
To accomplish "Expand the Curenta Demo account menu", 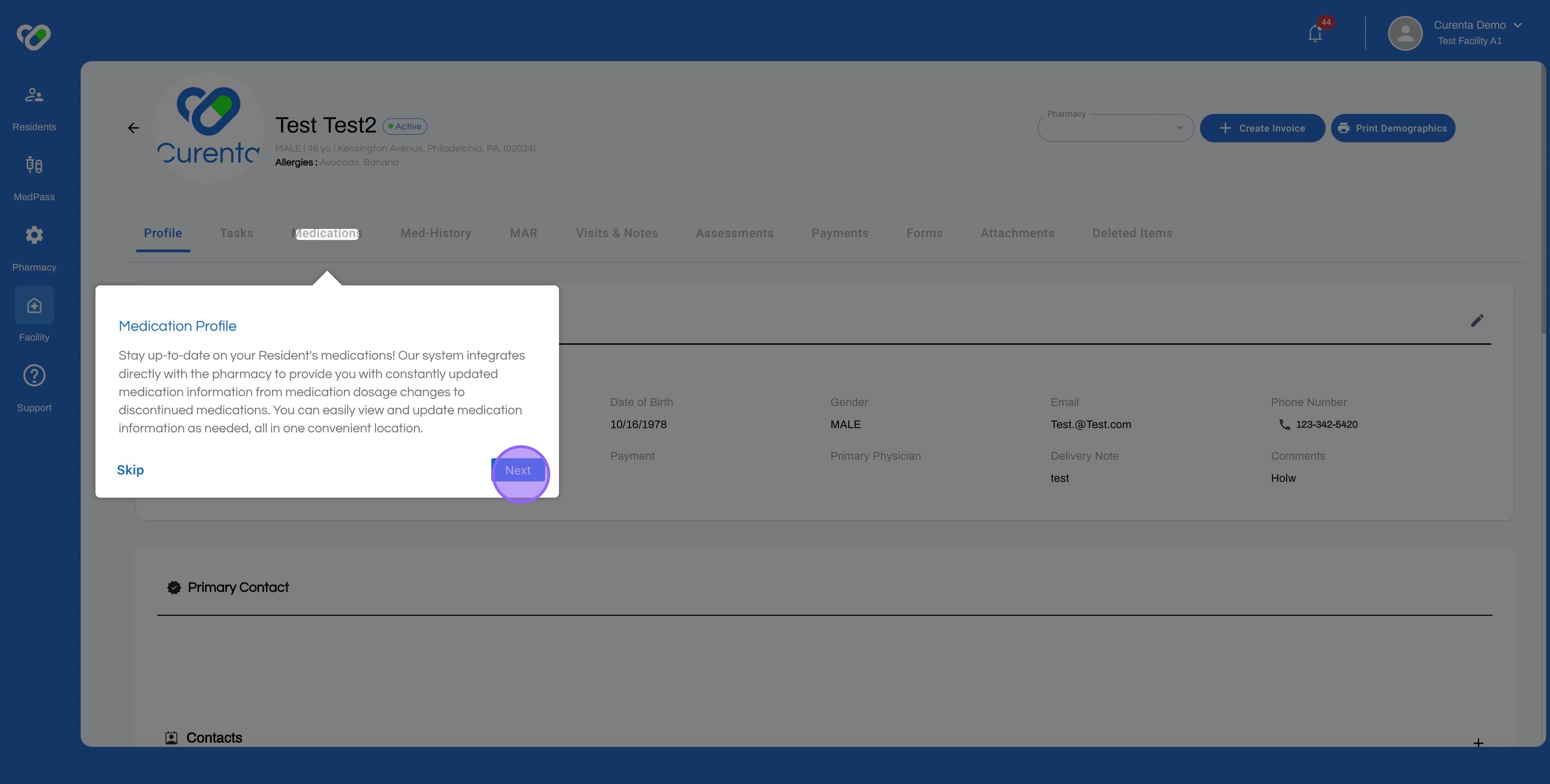I will pyautogui.click(x=1517, y=25).
